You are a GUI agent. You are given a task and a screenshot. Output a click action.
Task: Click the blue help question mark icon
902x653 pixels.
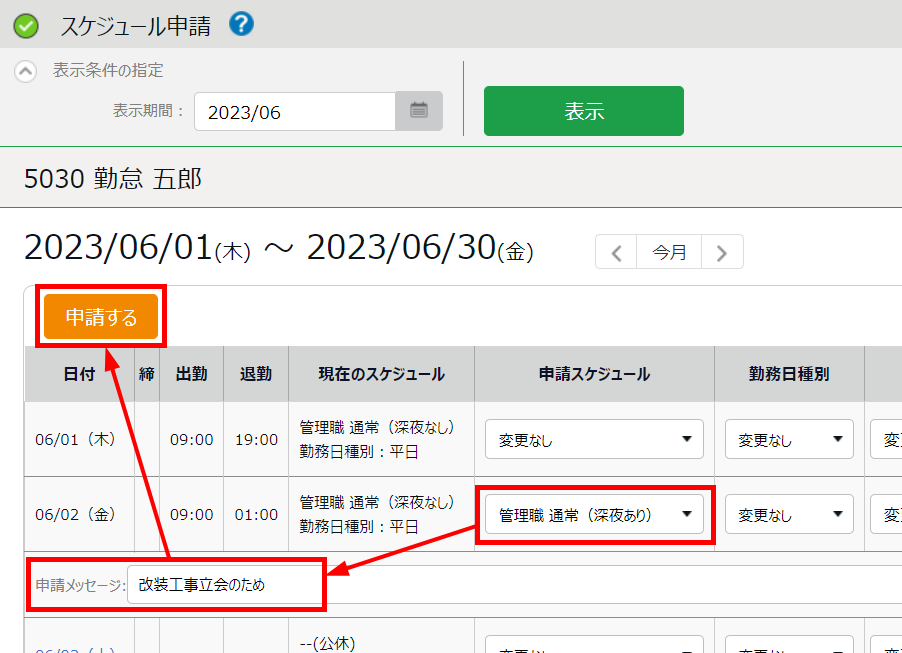click(241, 24)
